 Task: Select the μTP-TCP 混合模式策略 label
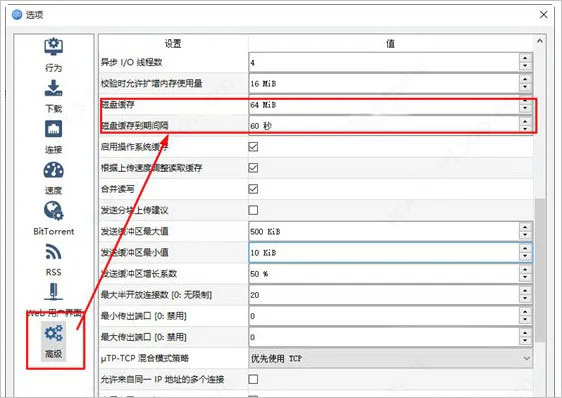click(145, 358)
